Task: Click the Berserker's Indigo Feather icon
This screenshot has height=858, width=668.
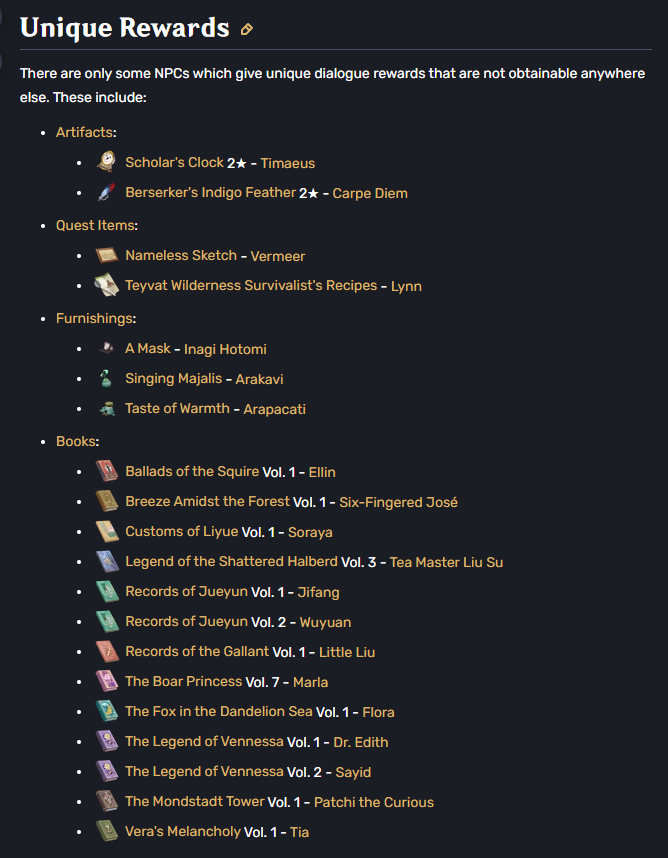Action: click(107, 193)
